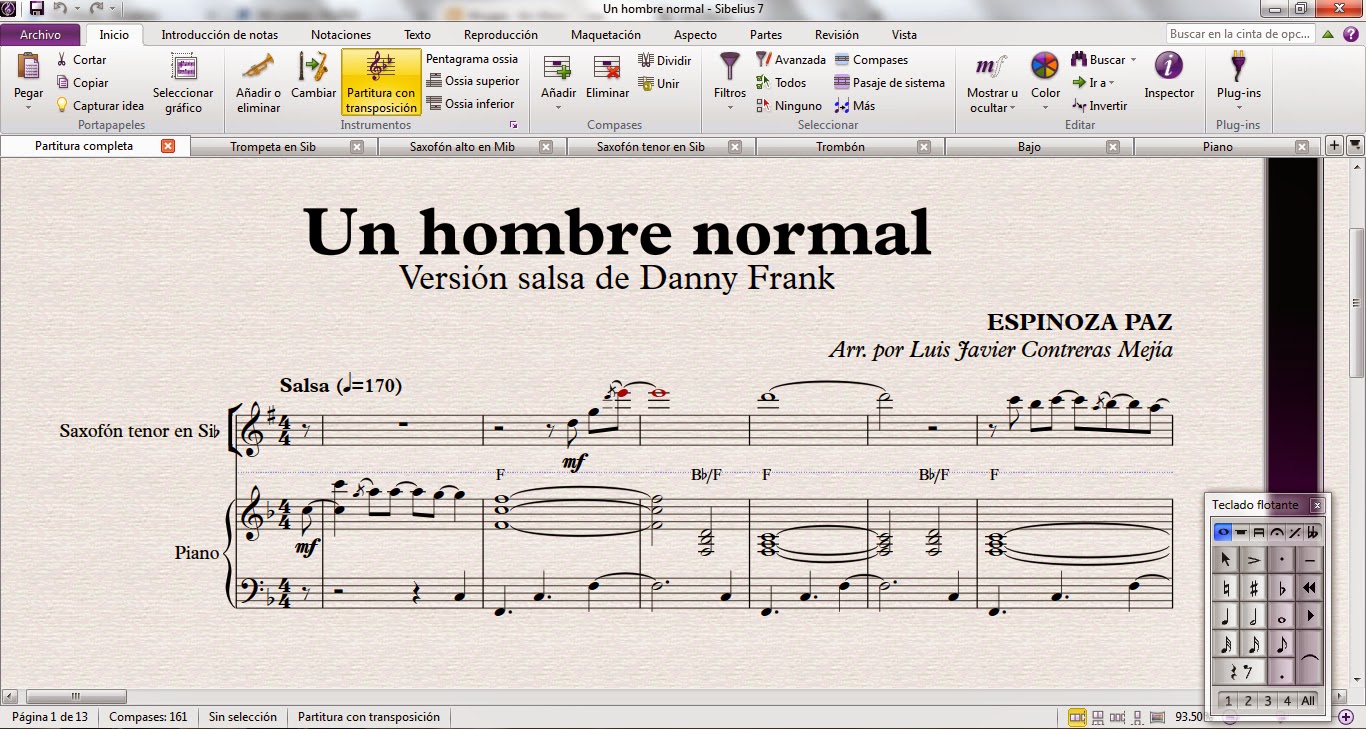Click Dividir compases button
The height and width of the screenshot is (729, 1366).
tap(665, 60)
